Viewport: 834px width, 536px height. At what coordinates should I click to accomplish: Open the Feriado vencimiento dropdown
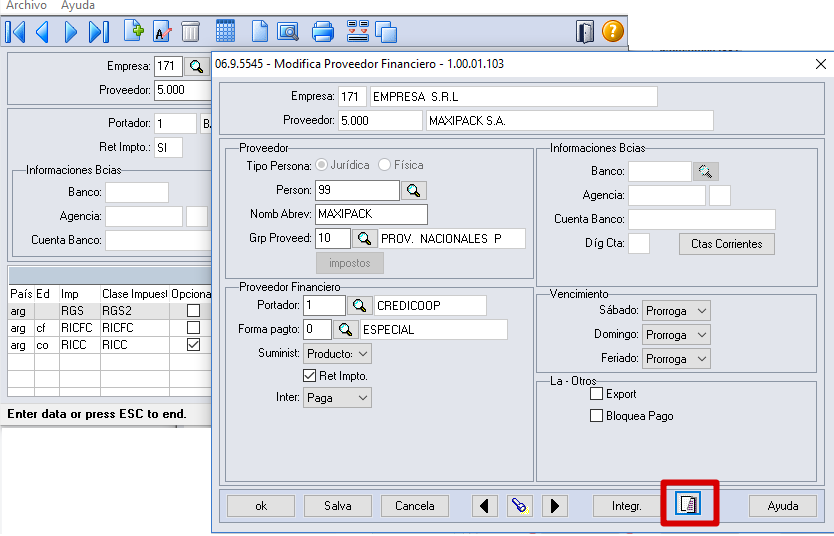point(676,358)
